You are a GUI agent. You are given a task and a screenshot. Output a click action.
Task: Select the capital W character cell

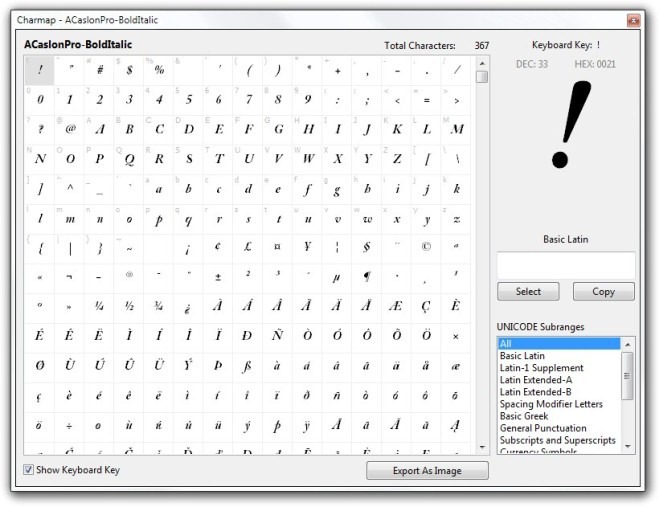point(308,159)
